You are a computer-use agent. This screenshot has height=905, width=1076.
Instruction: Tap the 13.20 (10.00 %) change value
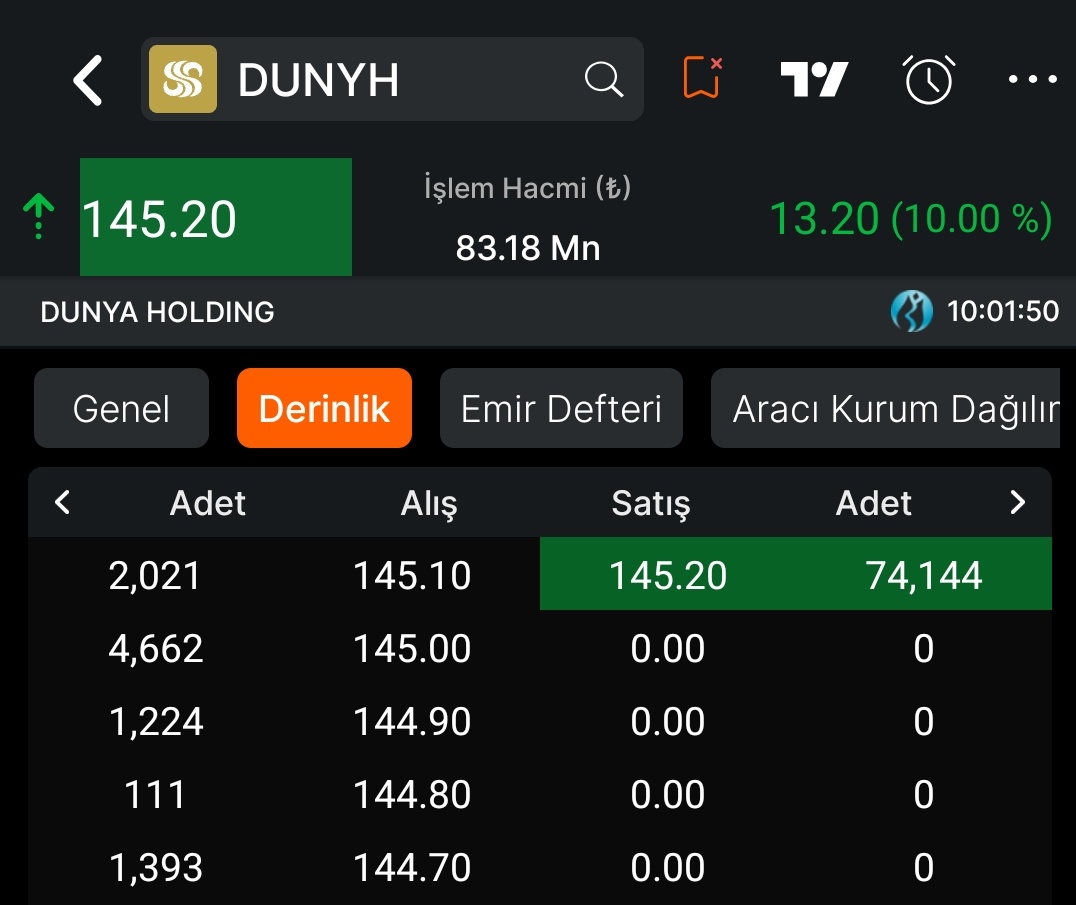911,219
